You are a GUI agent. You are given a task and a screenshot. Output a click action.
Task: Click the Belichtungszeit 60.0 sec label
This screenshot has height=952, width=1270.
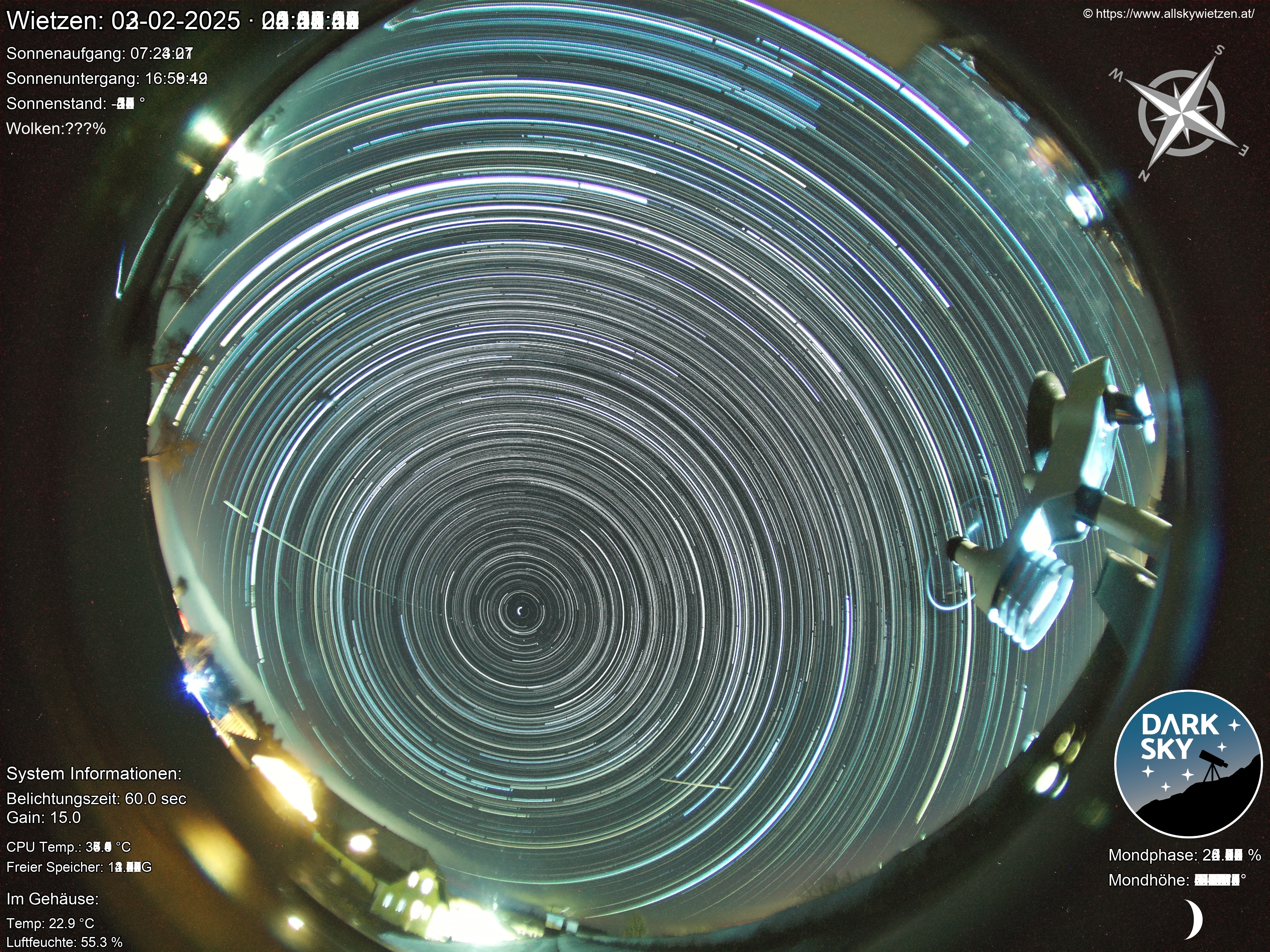(96, 799)
